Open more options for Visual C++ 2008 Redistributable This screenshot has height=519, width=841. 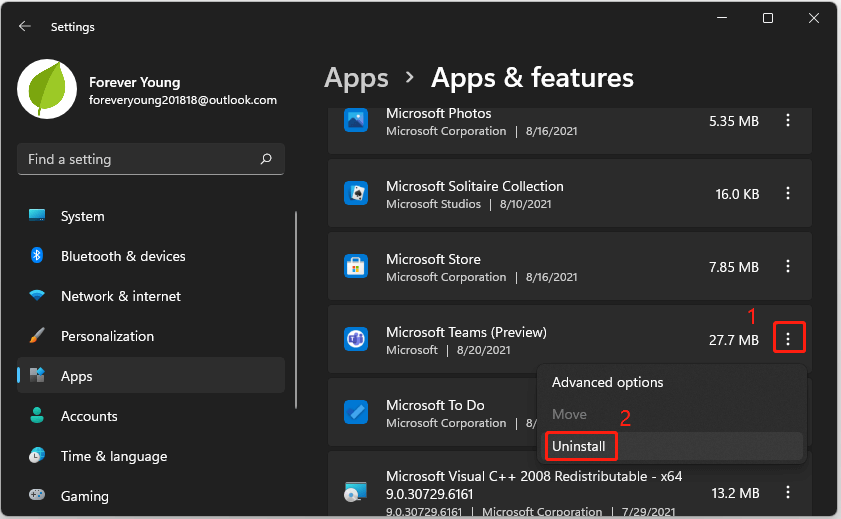787,492
